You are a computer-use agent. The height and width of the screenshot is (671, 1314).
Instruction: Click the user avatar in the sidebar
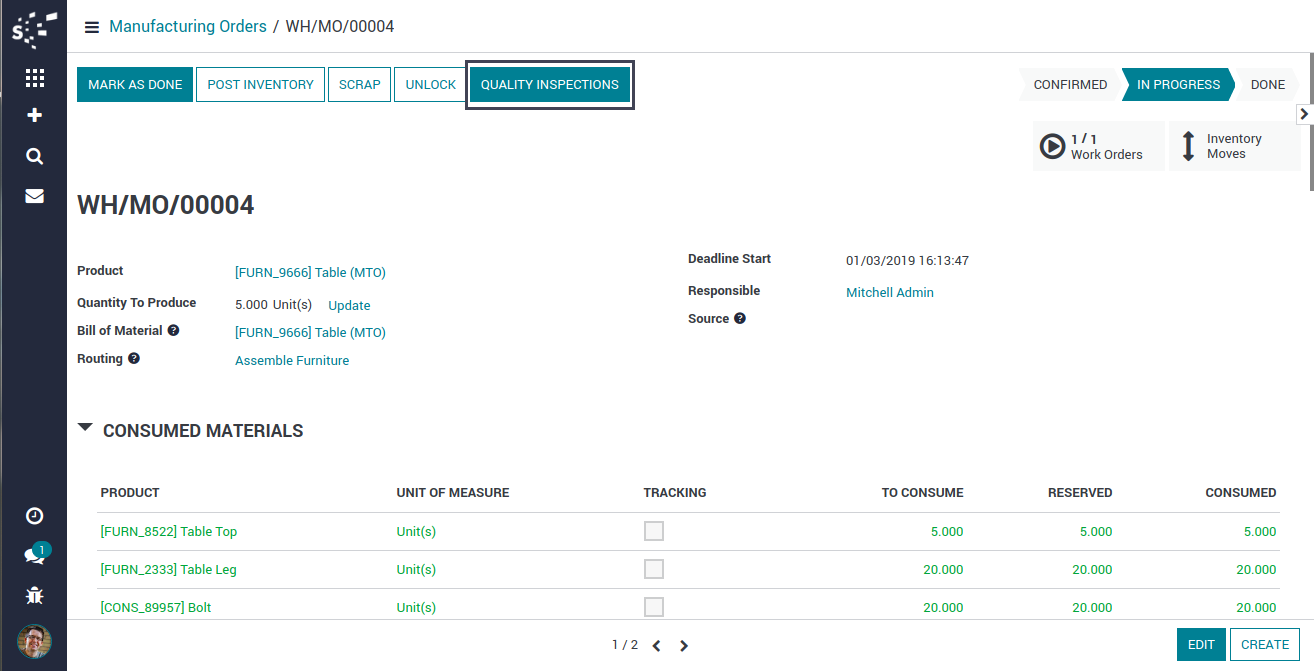(34, 641)
